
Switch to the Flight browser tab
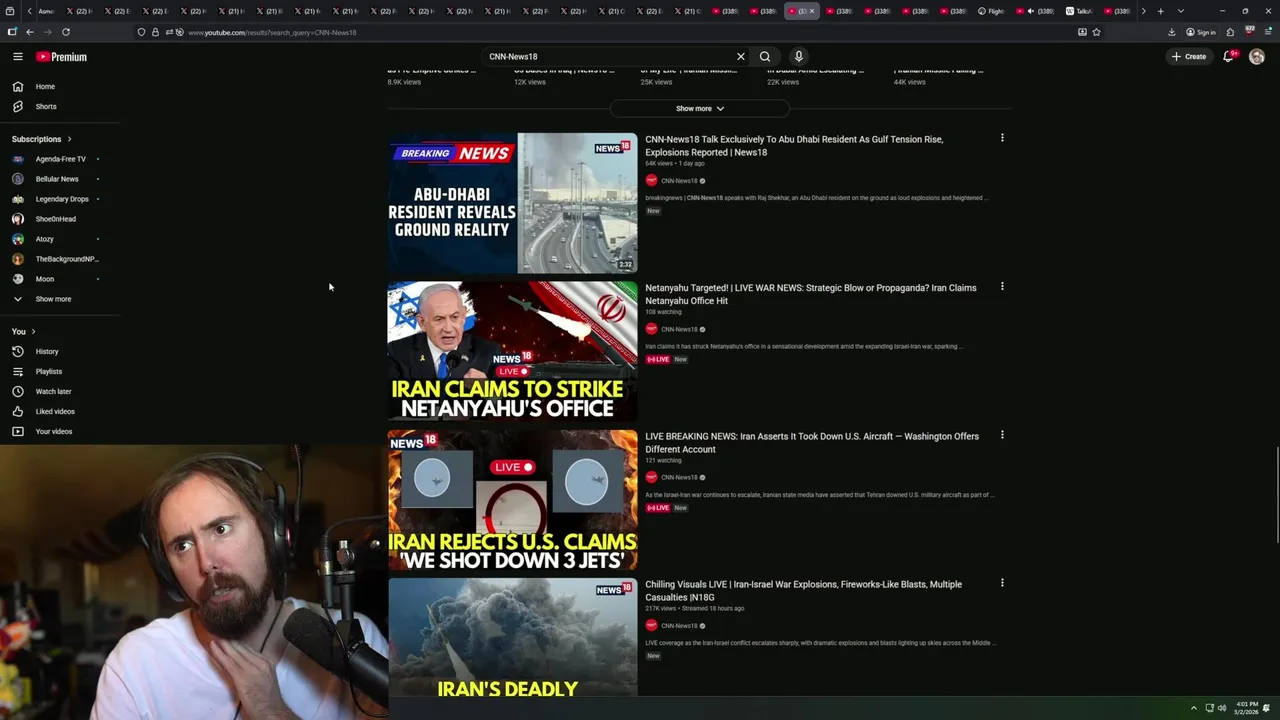point(990,11)
